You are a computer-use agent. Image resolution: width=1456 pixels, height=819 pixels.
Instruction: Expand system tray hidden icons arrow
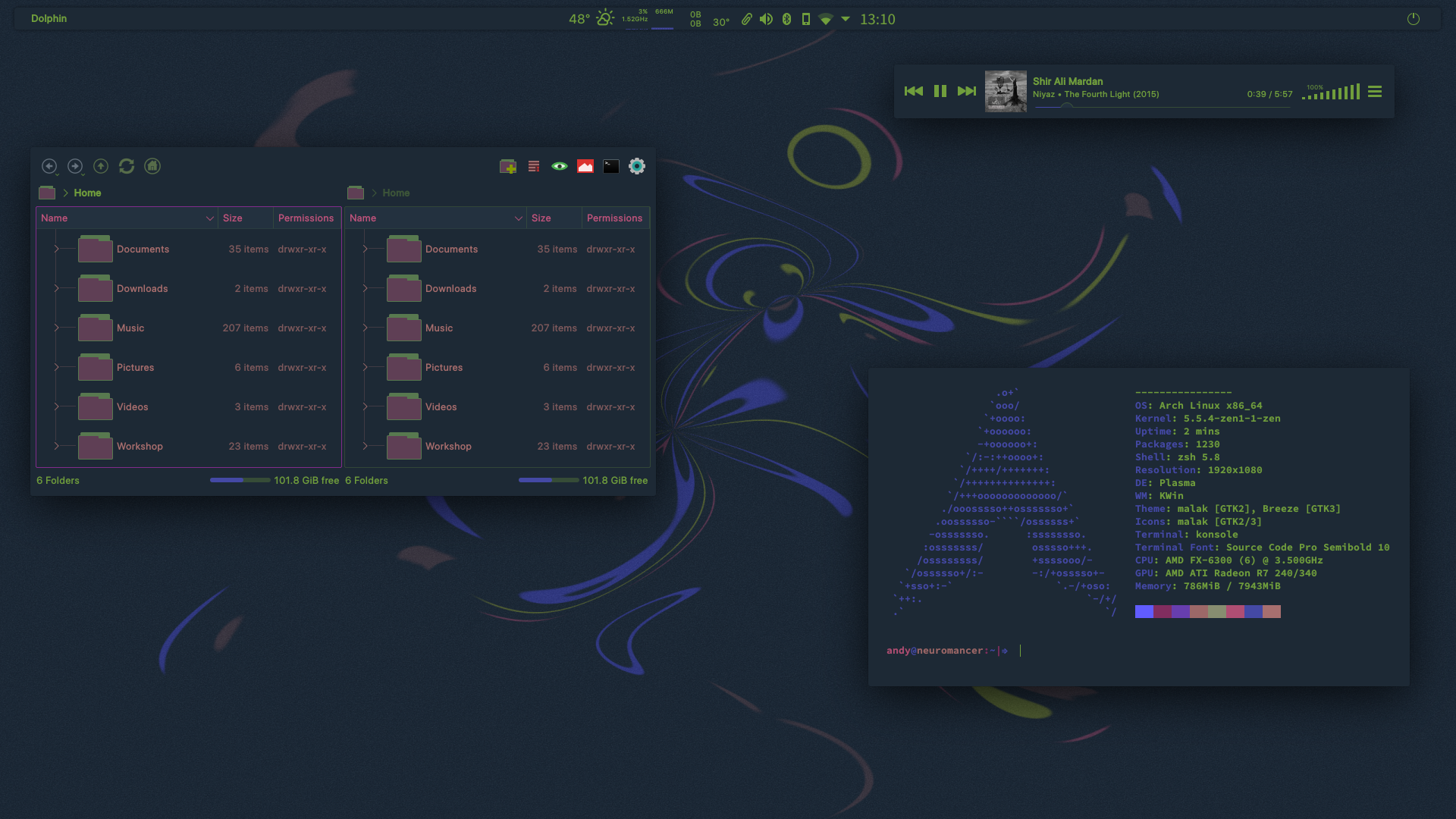click(x=846, y=19)
